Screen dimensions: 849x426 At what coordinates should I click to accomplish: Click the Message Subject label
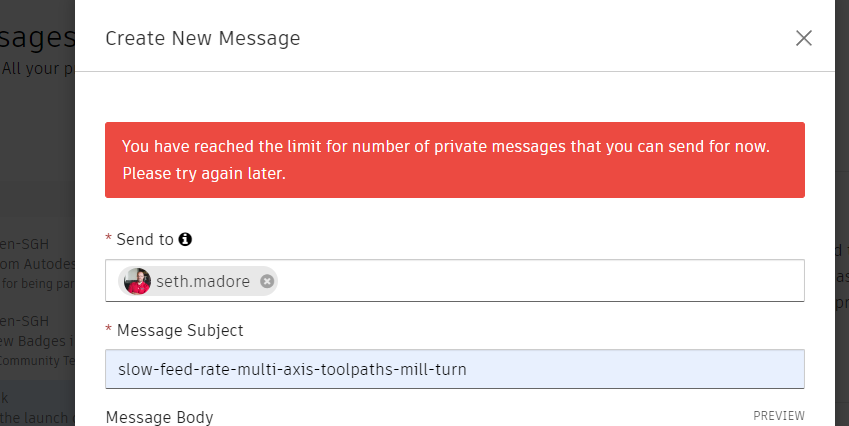tap(179, 330)
